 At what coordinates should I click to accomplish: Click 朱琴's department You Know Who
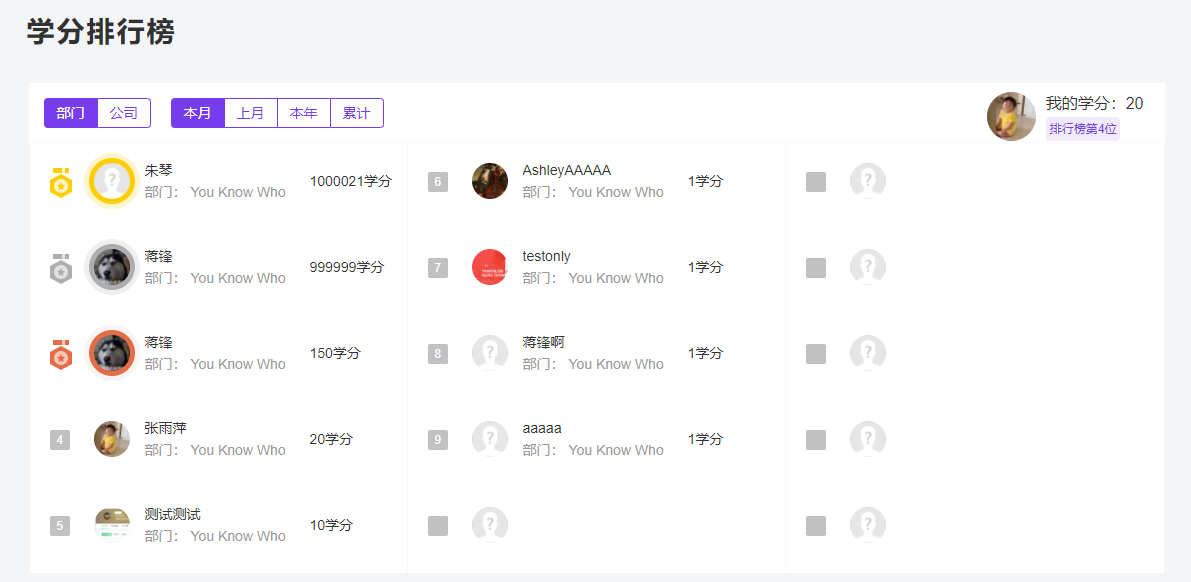click(x=238, y=192)
